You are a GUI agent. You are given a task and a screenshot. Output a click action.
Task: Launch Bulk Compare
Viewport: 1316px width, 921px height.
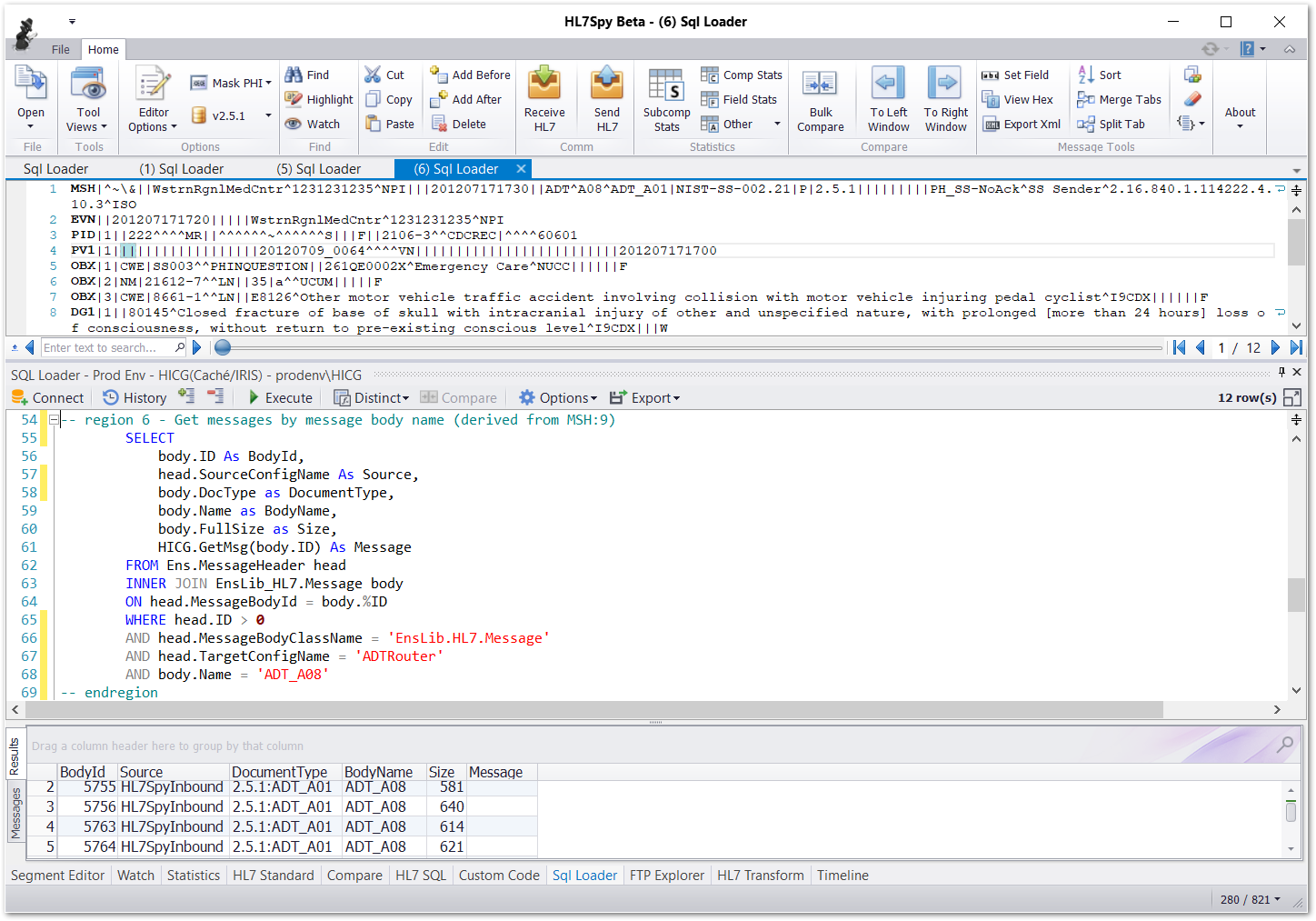(821, 99)
